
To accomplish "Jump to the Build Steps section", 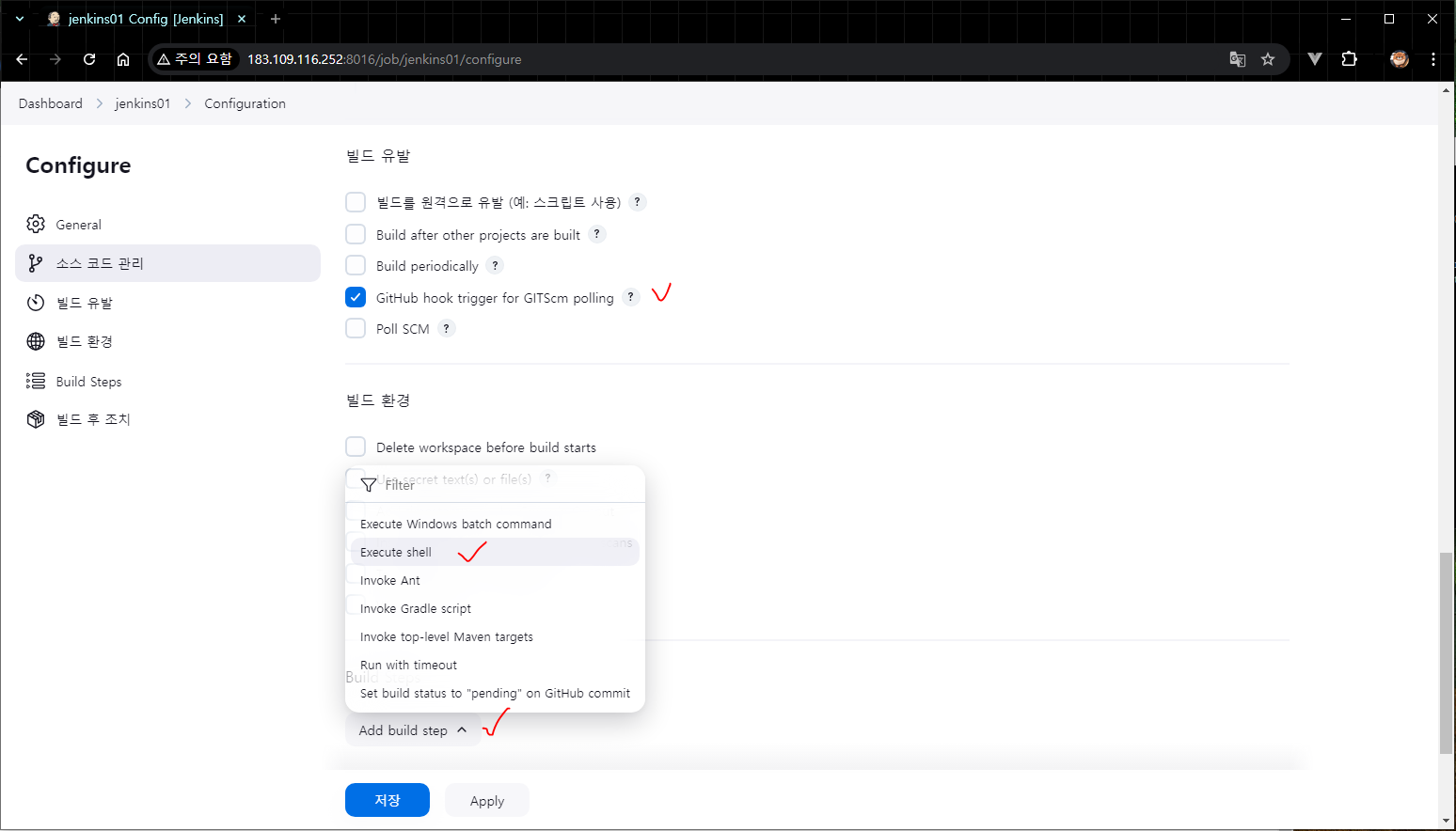I will tap(167, 381).
